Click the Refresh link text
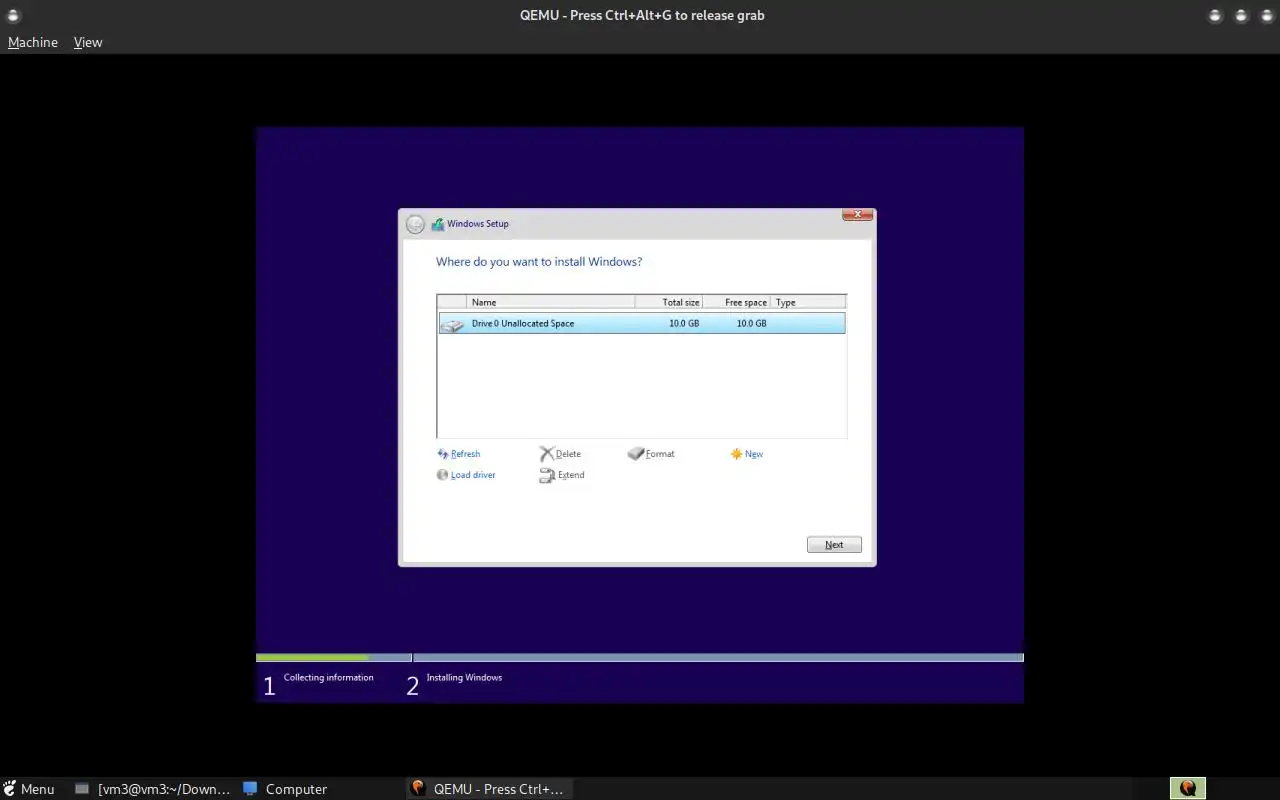 465,454
